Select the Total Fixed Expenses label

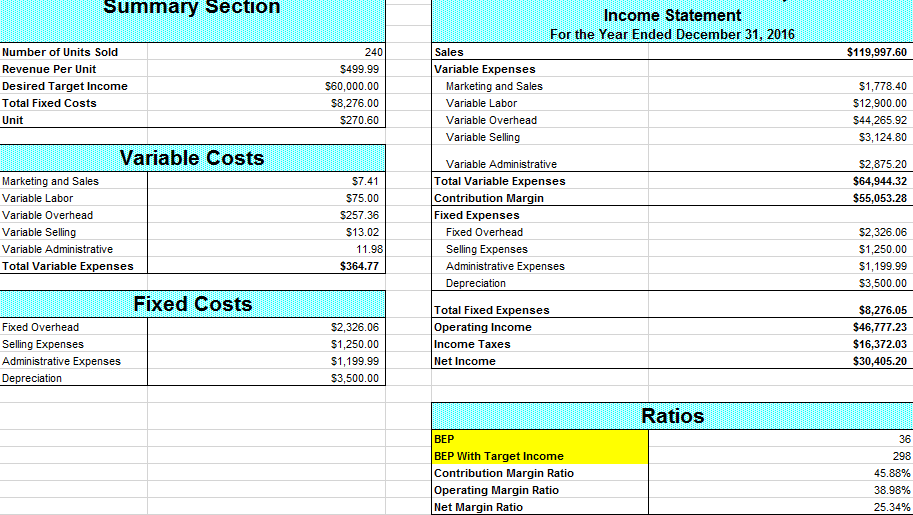[491, 311]
